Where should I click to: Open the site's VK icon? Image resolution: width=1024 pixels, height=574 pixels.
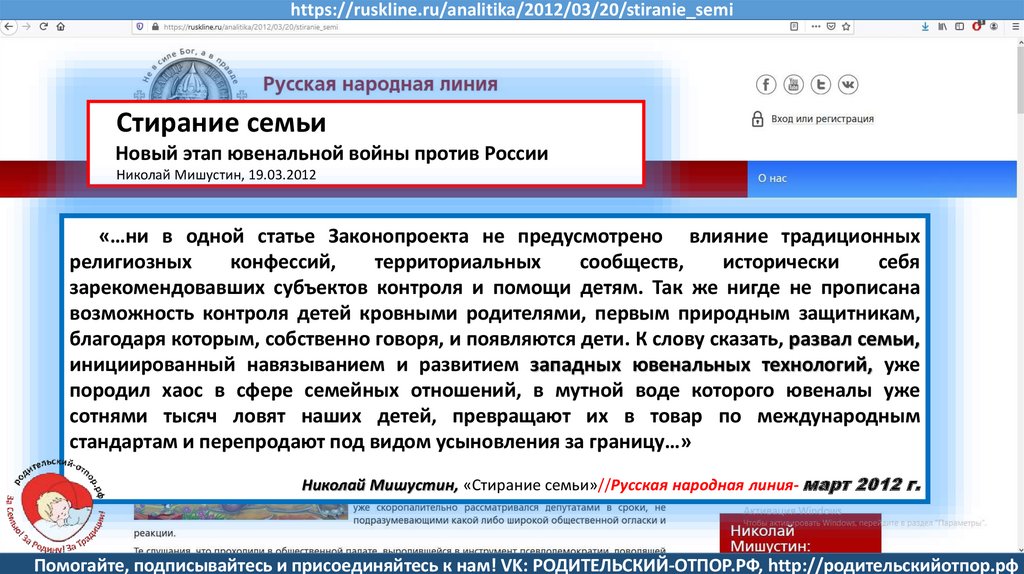coord(848,84)
